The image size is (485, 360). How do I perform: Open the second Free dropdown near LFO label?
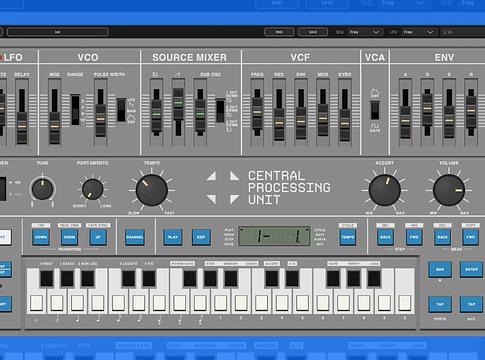(418, 32)
